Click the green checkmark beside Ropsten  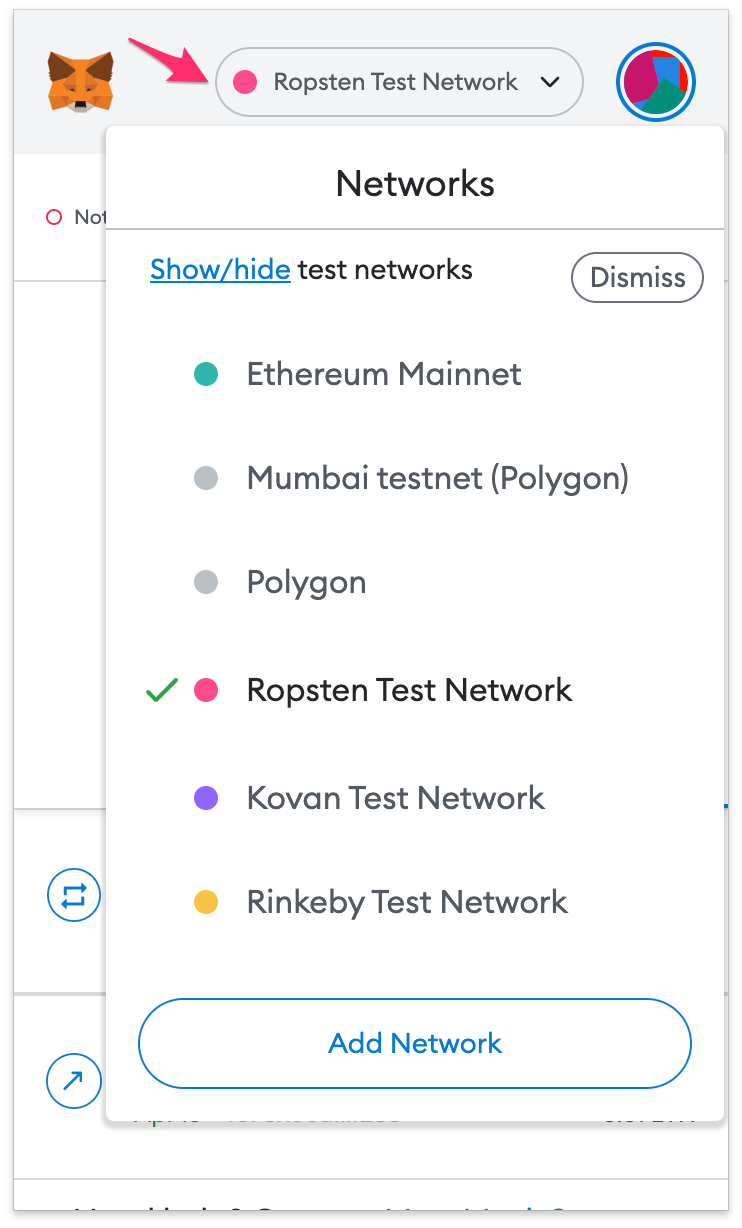coord(162,690)
